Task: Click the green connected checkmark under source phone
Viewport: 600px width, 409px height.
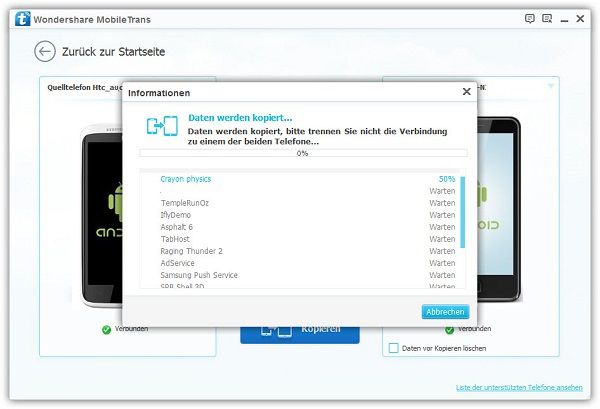Action: click(106, 329)
